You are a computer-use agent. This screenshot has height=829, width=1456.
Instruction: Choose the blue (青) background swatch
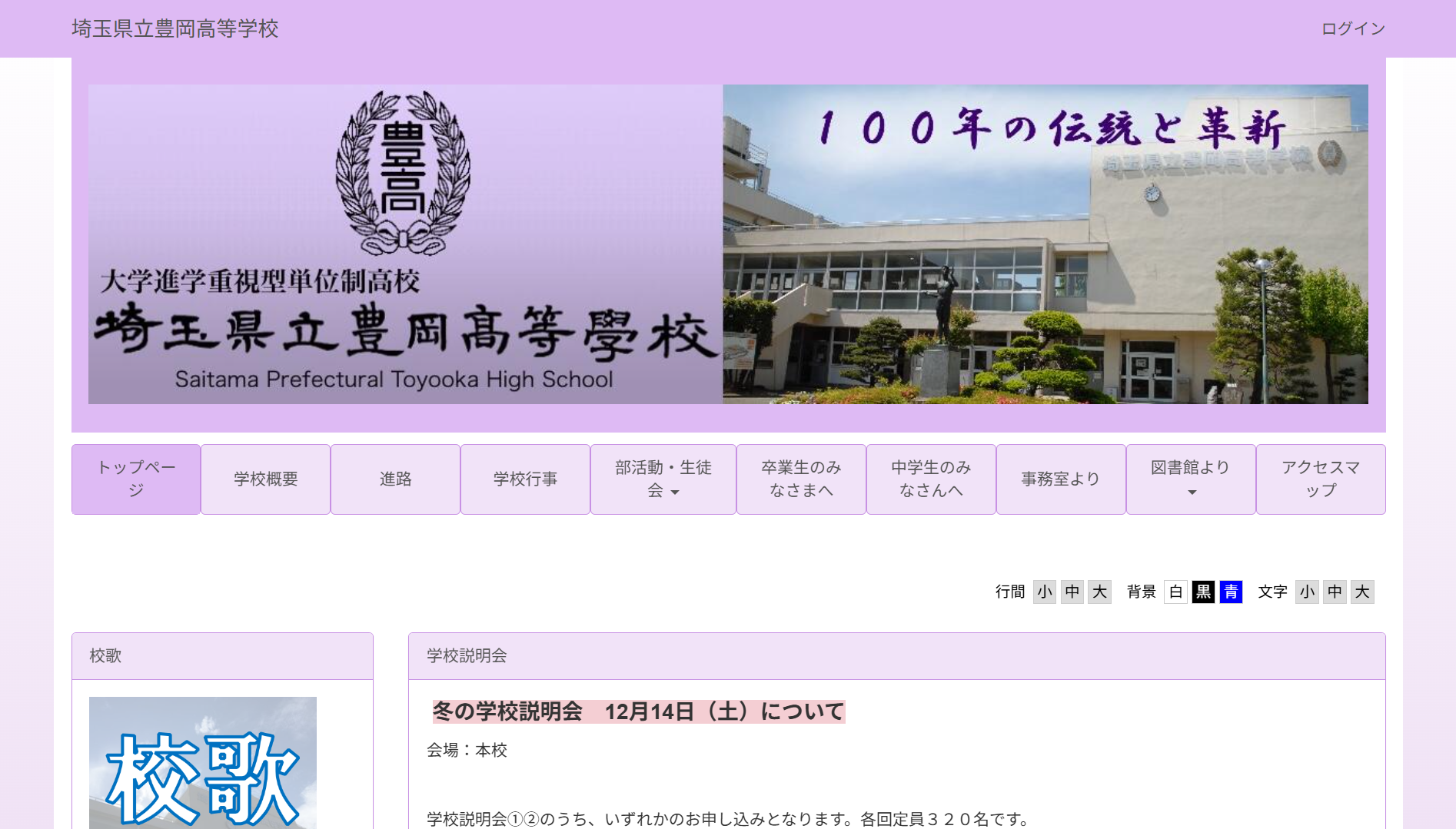[x=1231, y=592]
